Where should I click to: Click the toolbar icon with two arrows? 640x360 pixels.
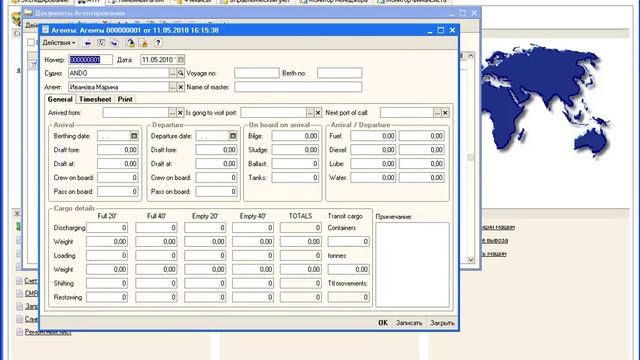pyautogui.click(x=114, y=43)
